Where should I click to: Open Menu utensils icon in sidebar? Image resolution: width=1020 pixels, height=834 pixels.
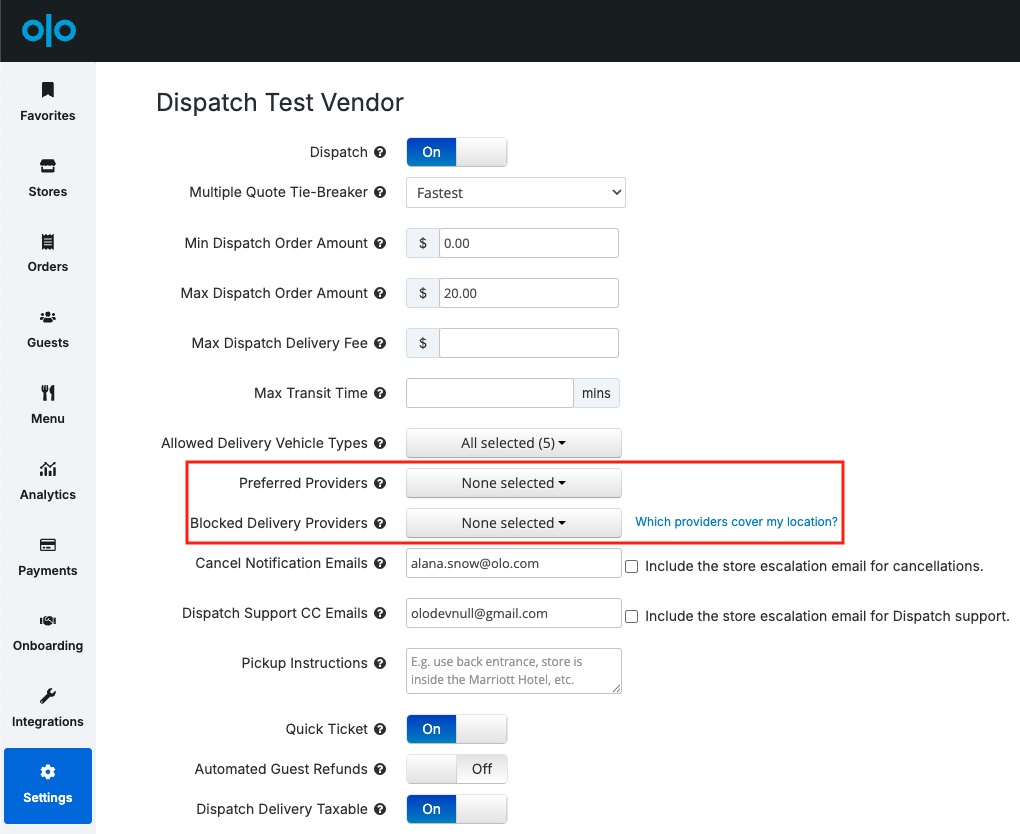pyautogui.click(x=47, y=393)
